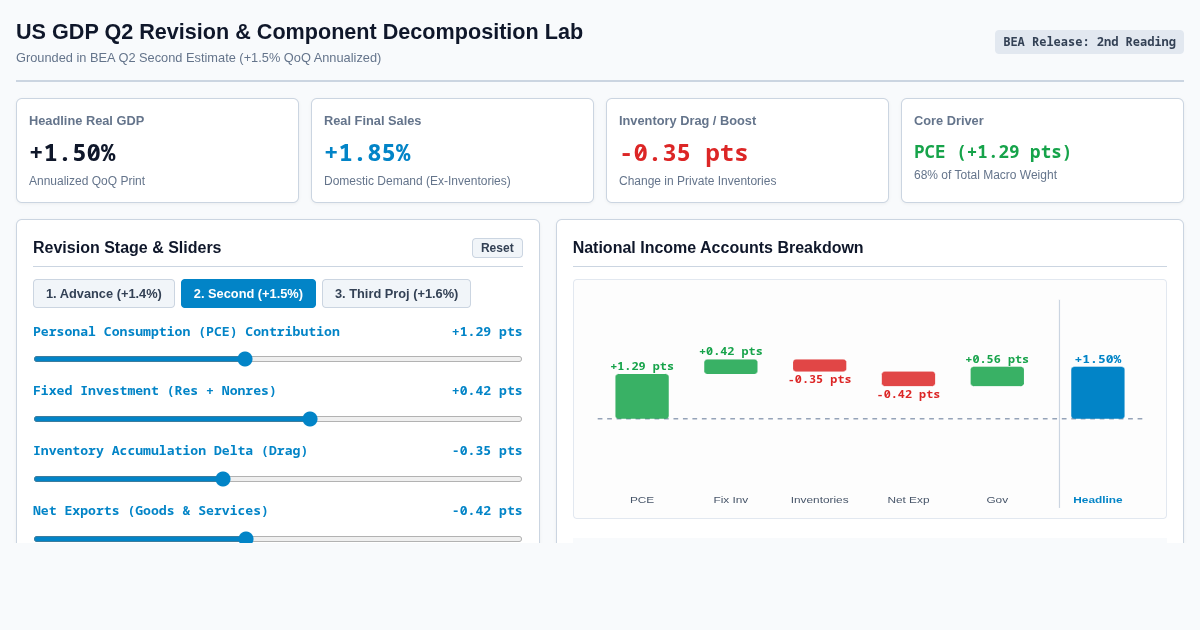Viewport: 1200px width, 630px height.
Task: Click the Headline axis label in chart
Action: tap(1098, 500)
